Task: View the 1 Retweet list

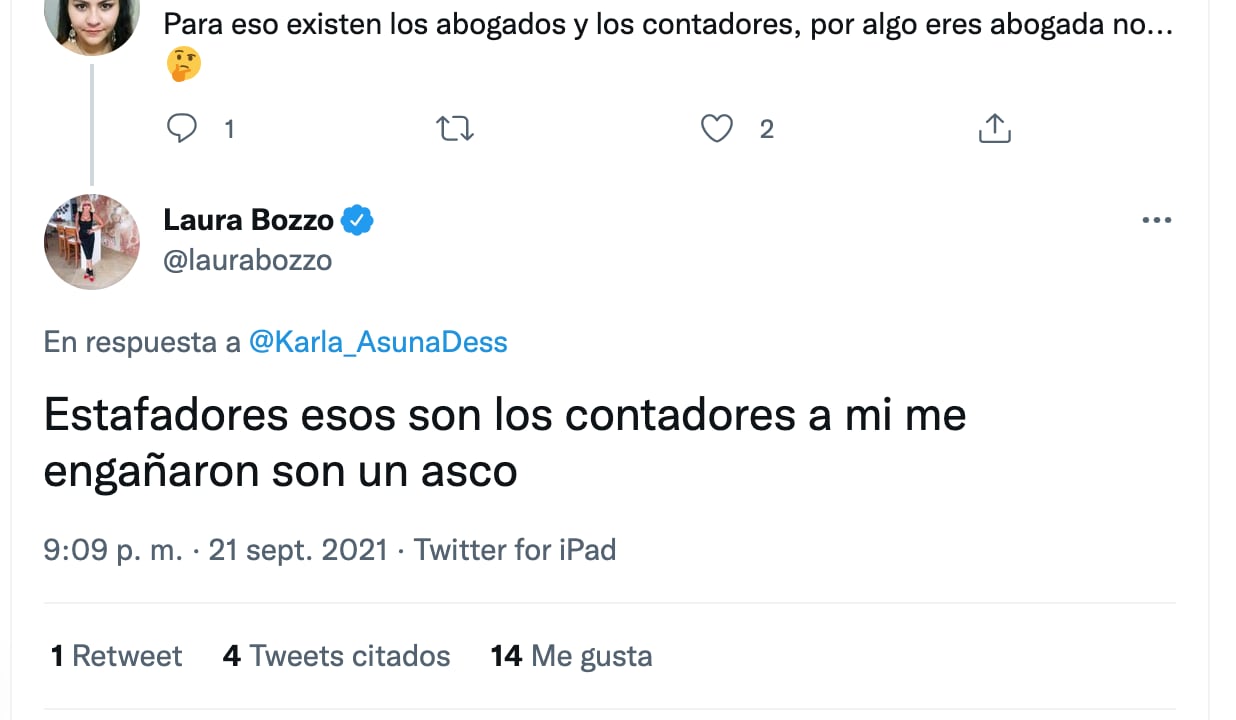Action: point(115,655)
